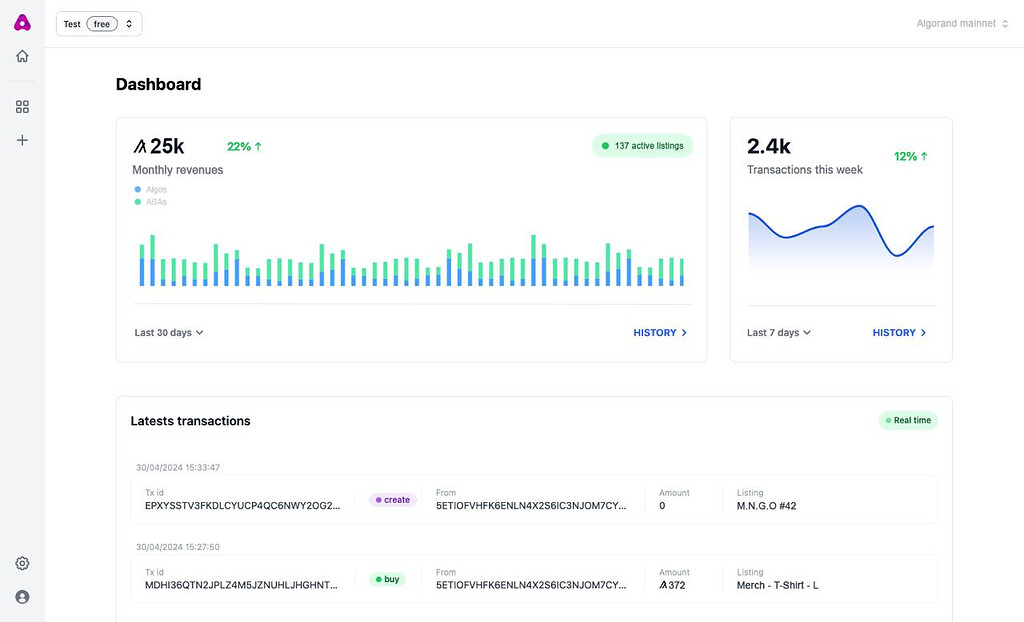1024x622 pixels.
Task: Open HISTORY for monthly revenues
Action: (x=659, y=332)
